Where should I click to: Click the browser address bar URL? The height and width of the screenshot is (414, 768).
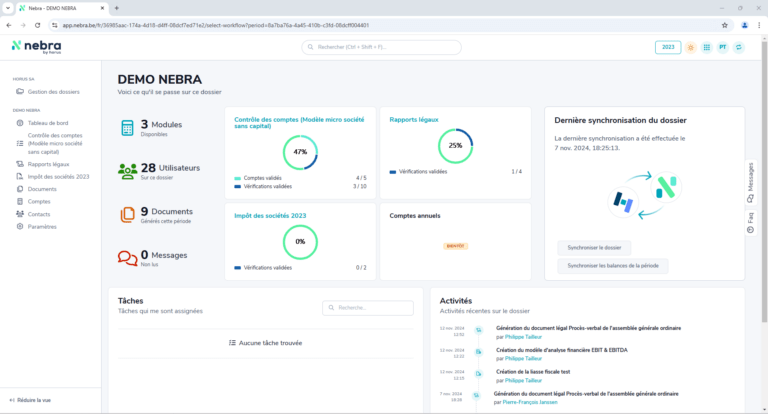click(x=216, y=25)
